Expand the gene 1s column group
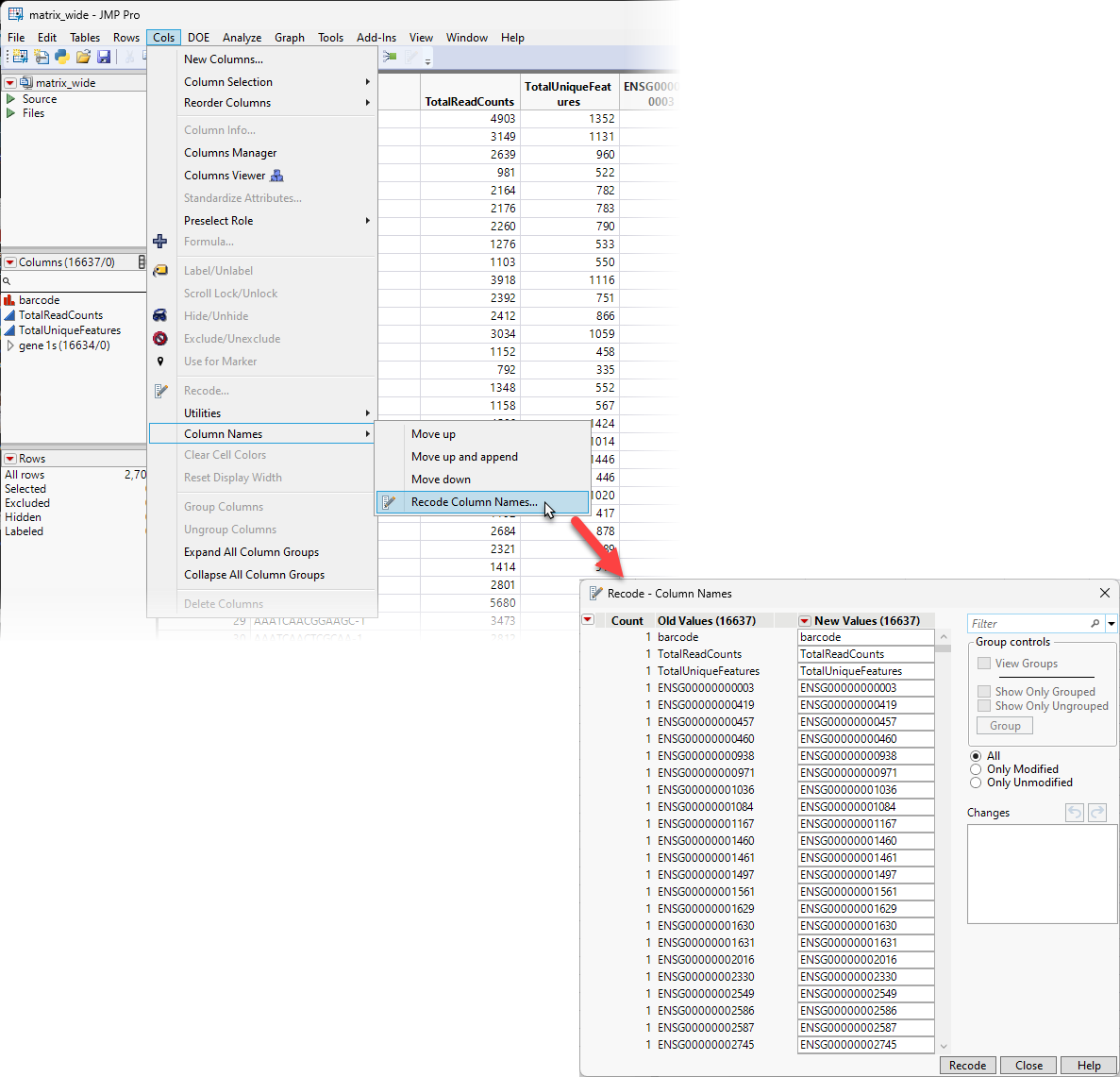Viewport: 1120px width, 1077px height. click(x=10, y=345)
